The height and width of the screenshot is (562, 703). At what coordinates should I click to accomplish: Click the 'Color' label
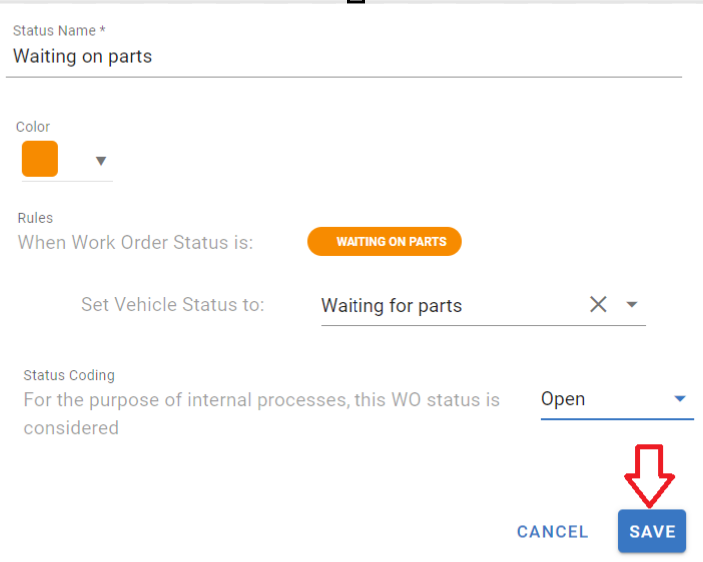click(33, 127)
